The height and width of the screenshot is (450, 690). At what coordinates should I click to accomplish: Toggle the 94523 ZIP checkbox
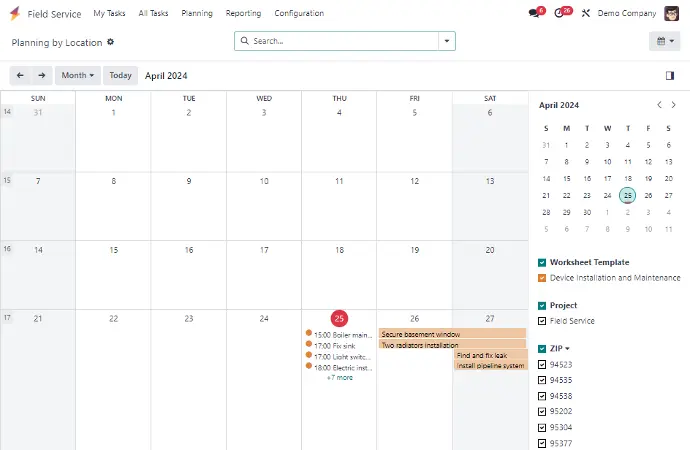(542, 365)
